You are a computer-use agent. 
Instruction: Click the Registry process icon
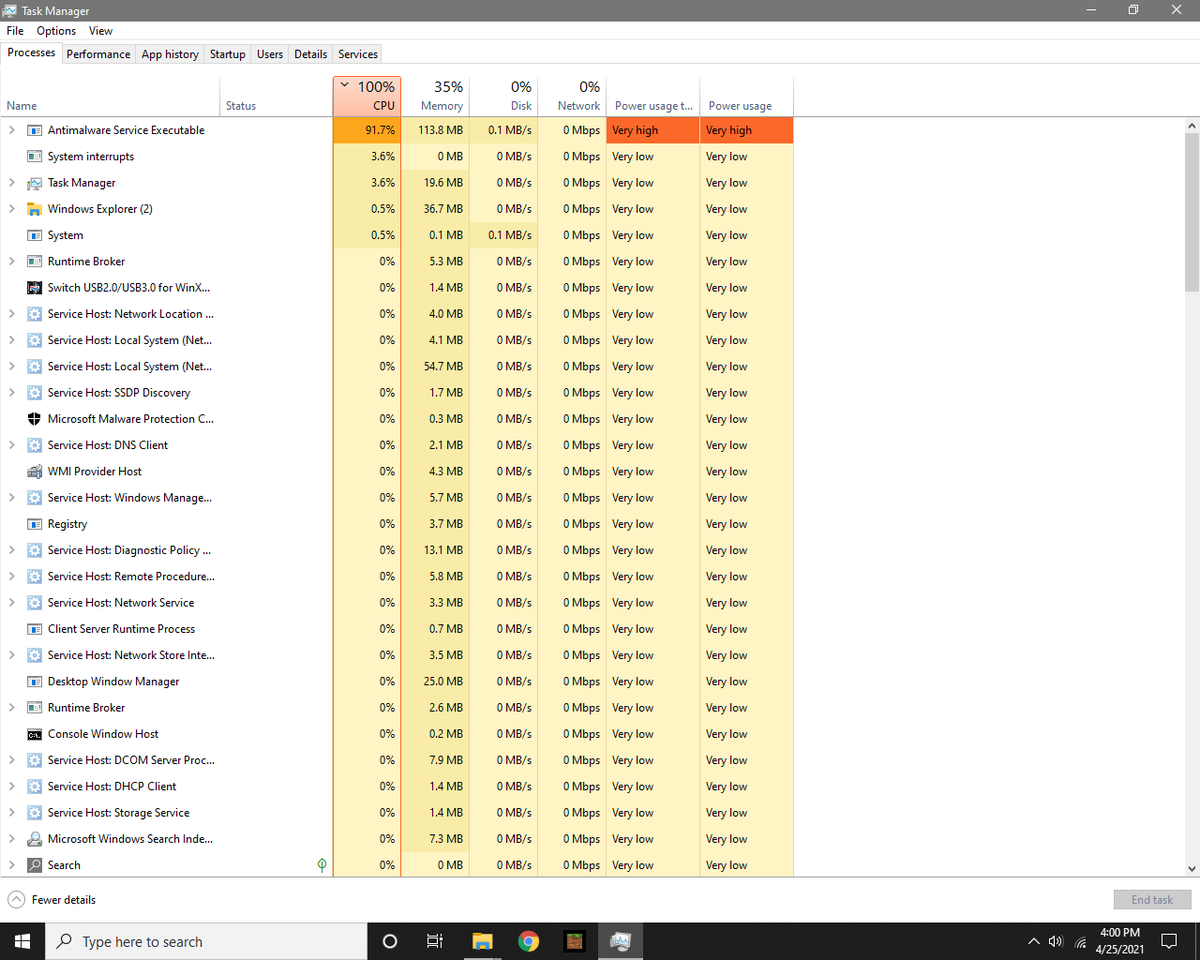(x=35, y=524)
